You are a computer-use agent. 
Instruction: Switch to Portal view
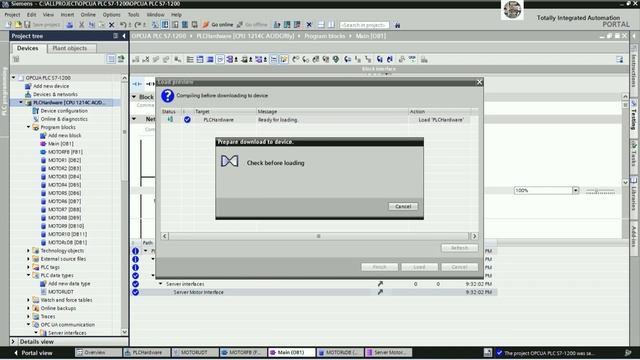click(33, 353)
